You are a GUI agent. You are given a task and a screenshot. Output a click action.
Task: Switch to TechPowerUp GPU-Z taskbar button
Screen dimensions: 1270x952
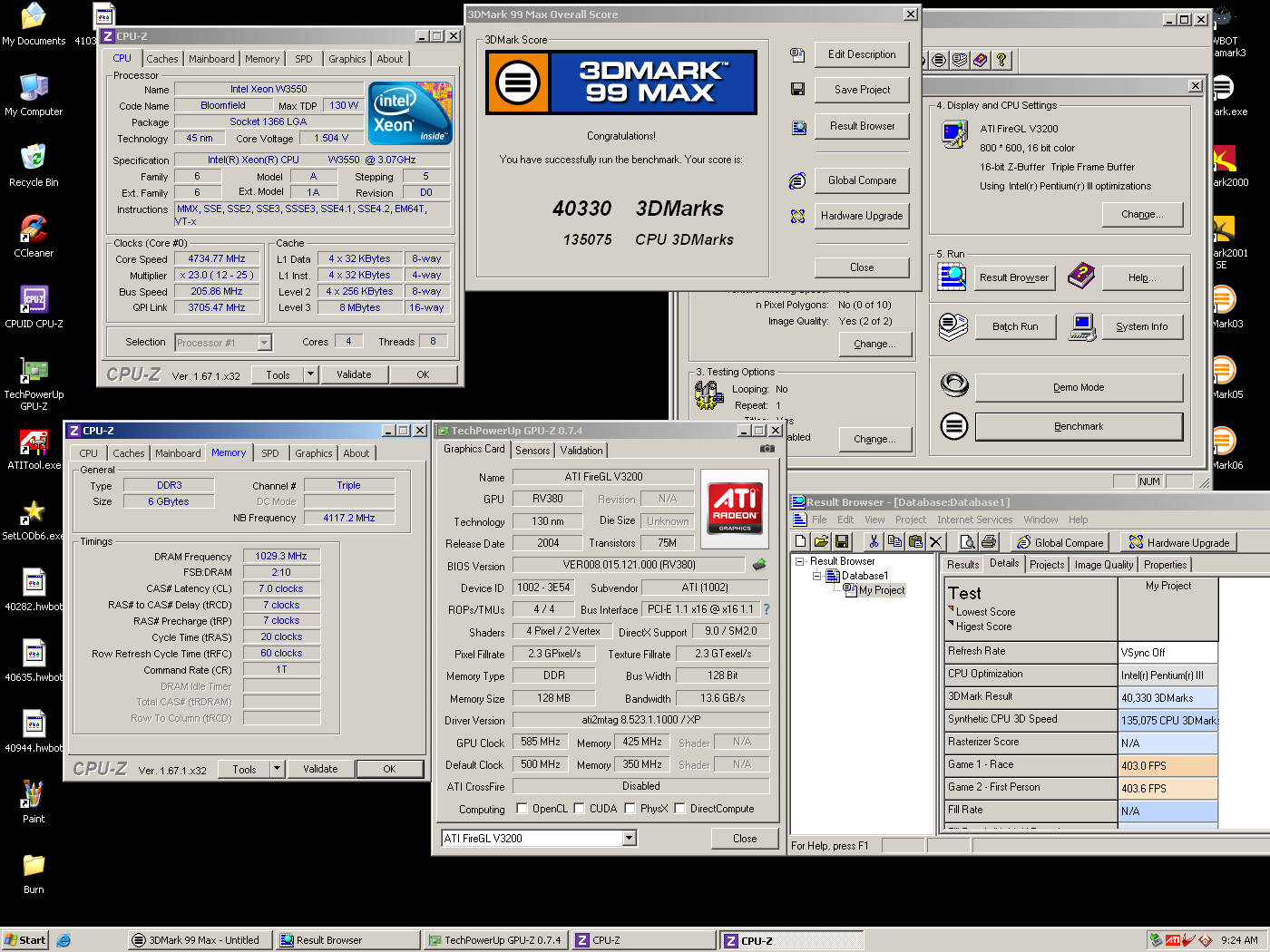pyautogui.click(x=495, y=940)
